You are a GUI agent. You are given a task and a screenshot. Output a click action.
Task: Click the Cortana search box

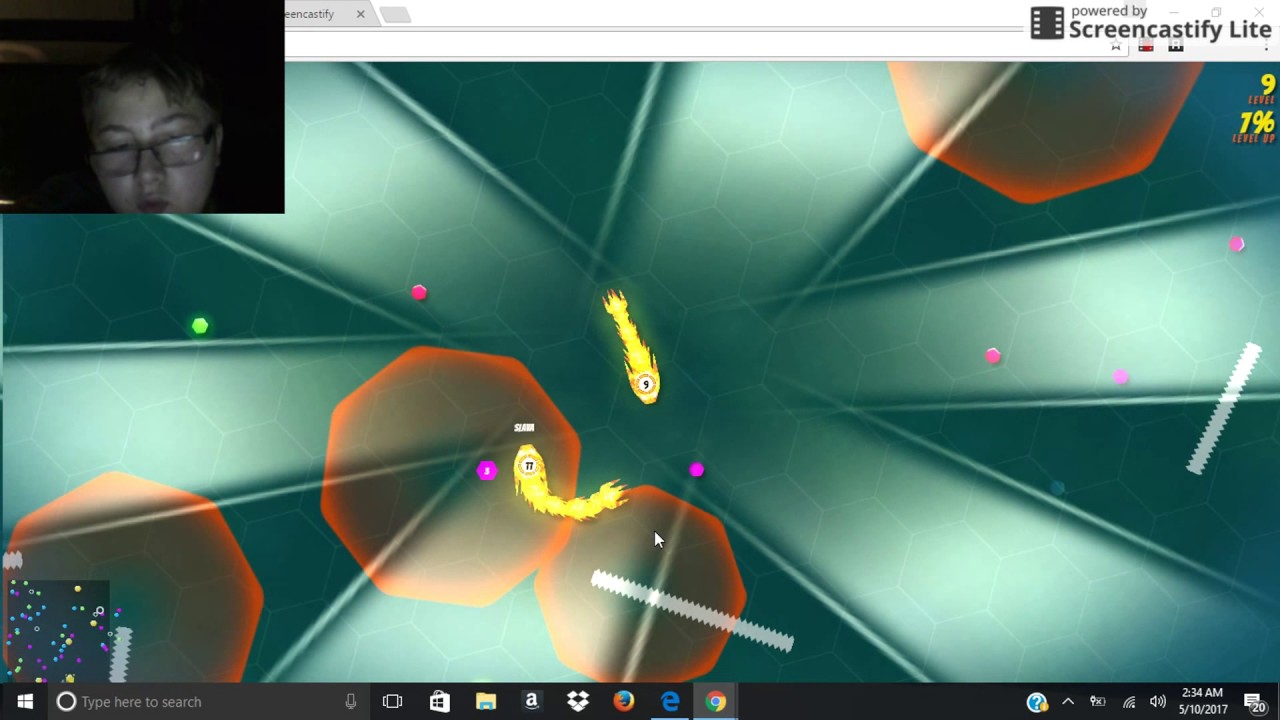[207, 701]
